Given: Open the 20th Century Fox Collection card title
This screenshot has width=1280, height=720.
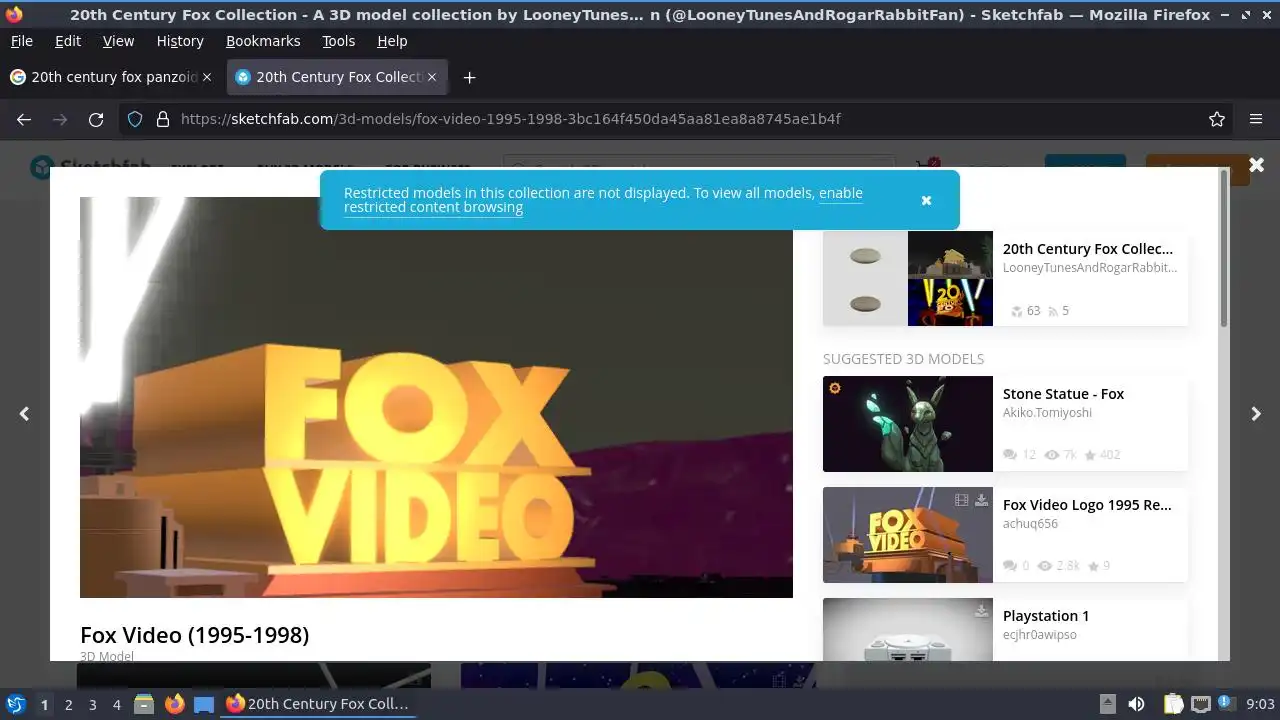Looking at the screenshot, I should 1088,249.
